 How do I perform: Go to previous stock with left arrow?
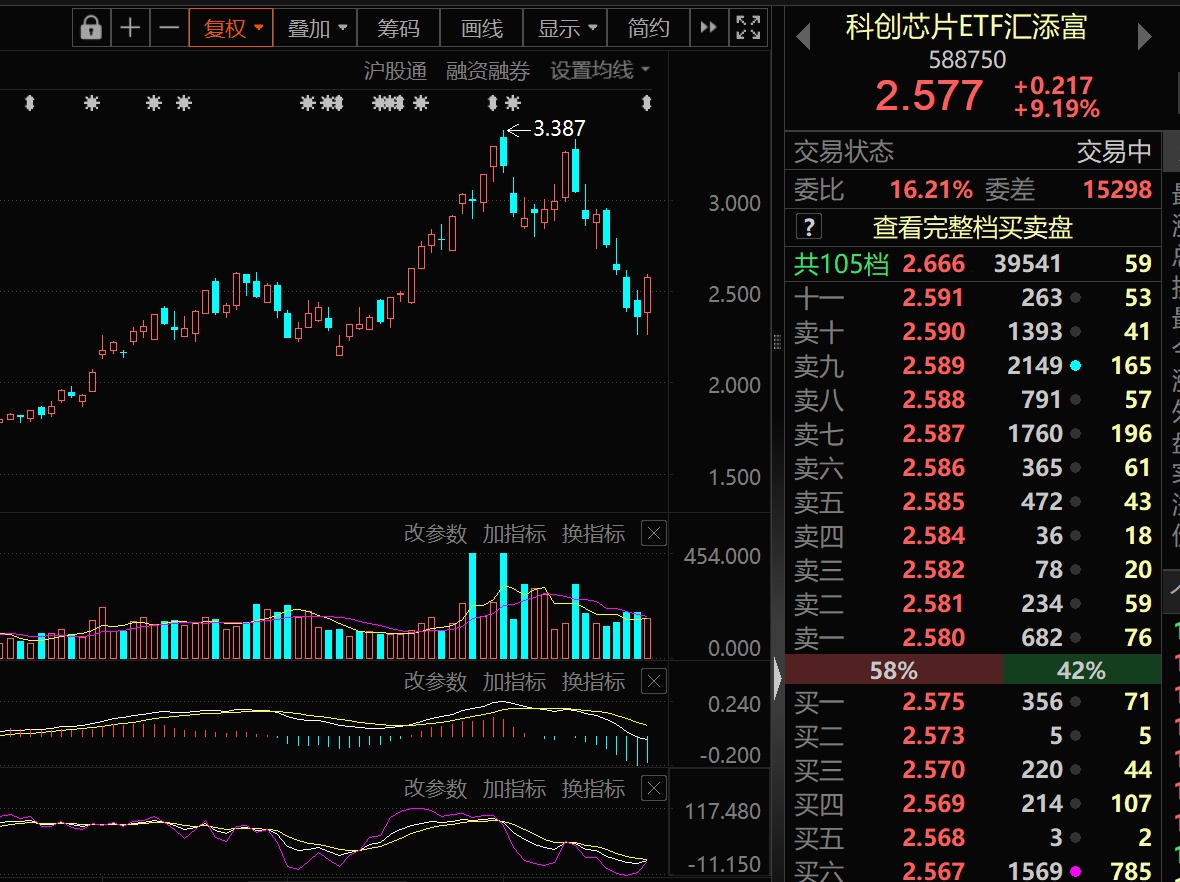coord(803,36)
